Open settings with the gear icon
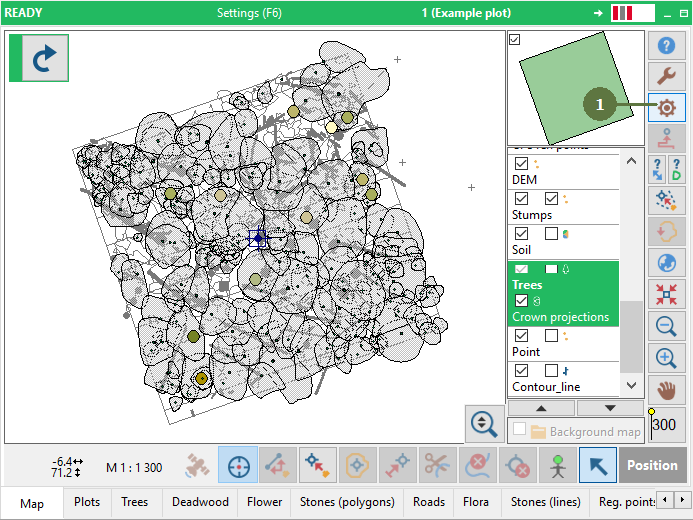 pyautogui.click(x=667, y=107)
